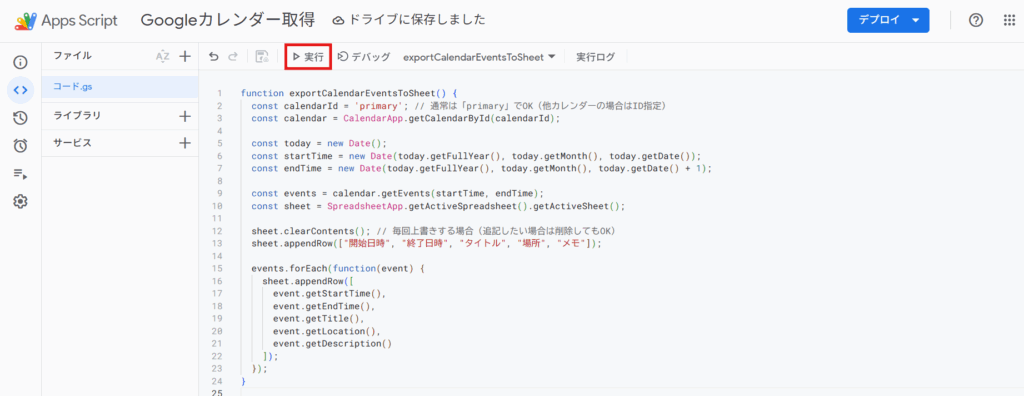1024x396 pixels.
Task: Open Project Settings gear icon
Action: click(20, 201)
